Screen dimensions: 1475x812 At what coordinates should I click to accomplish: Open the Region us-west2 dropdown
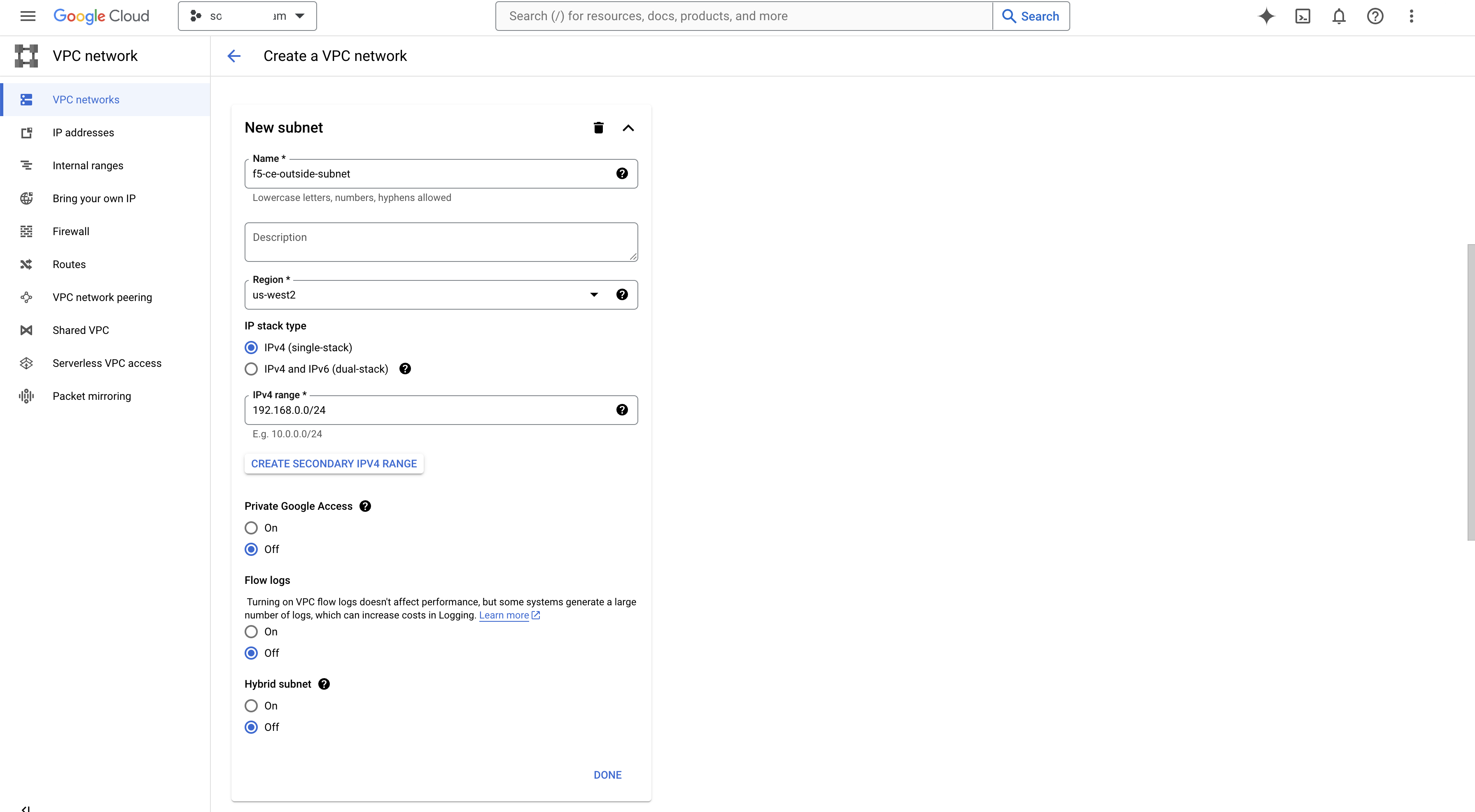pos(424,295)
